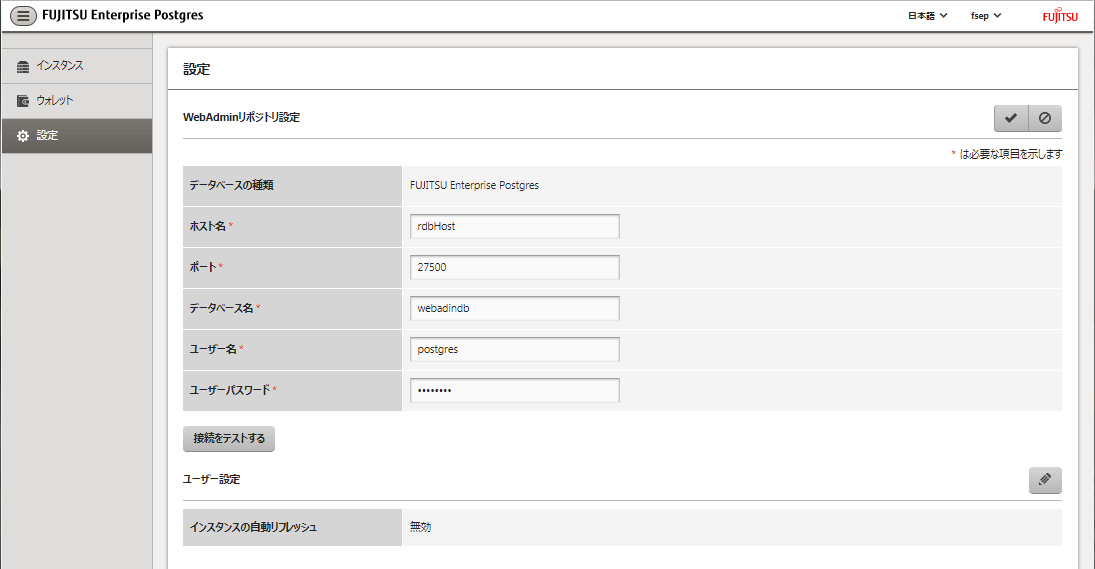Click the WebAdminリポジトリ設定 section heading

[242, 117]
